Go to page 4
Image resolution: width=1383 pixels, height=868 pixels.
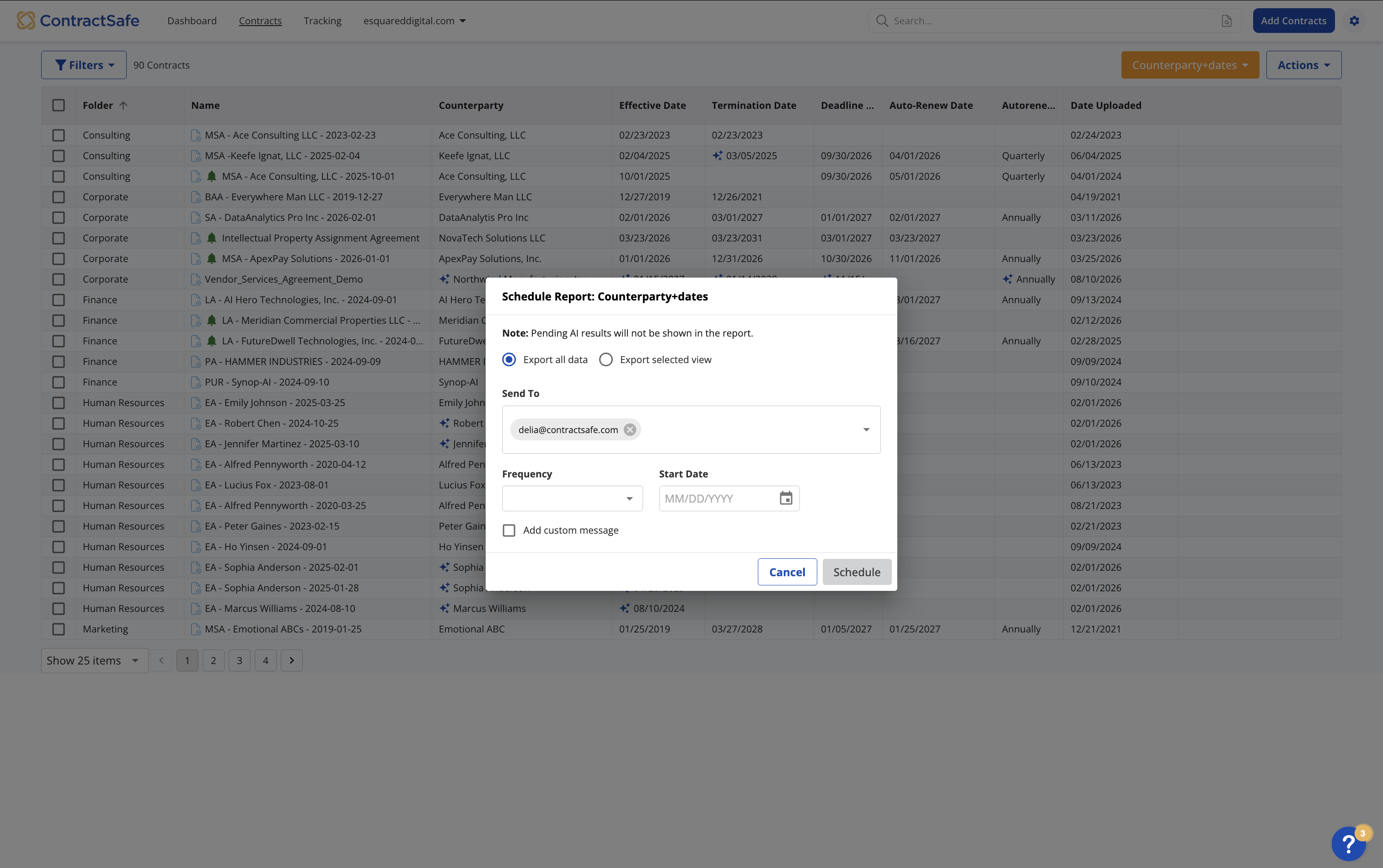point(265,660)
